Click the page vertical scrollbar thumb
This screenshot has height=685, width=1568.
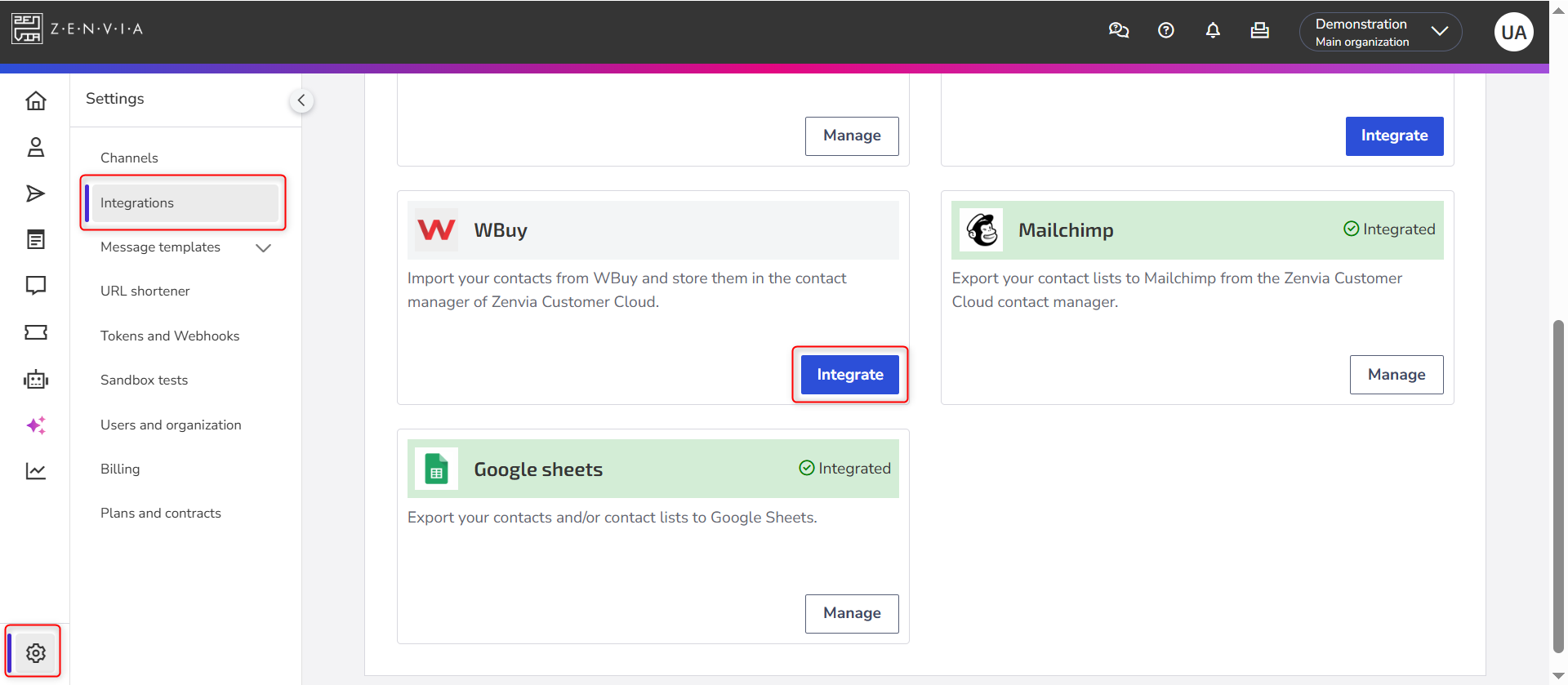pyautogui.click(x=1558, y=487)
